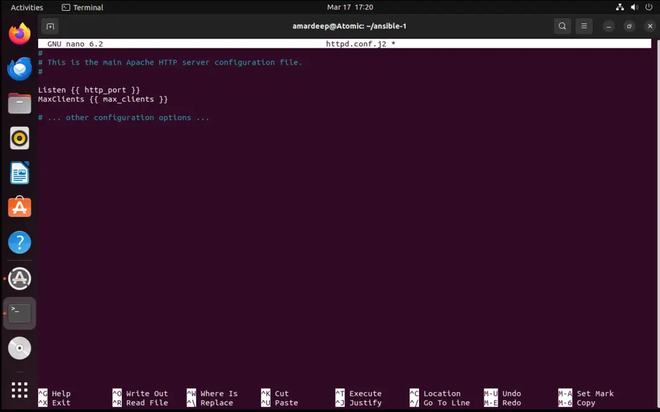This screenshot has width=660, height=412.
Task: Close the terminal window
Action: click(650, 26)
